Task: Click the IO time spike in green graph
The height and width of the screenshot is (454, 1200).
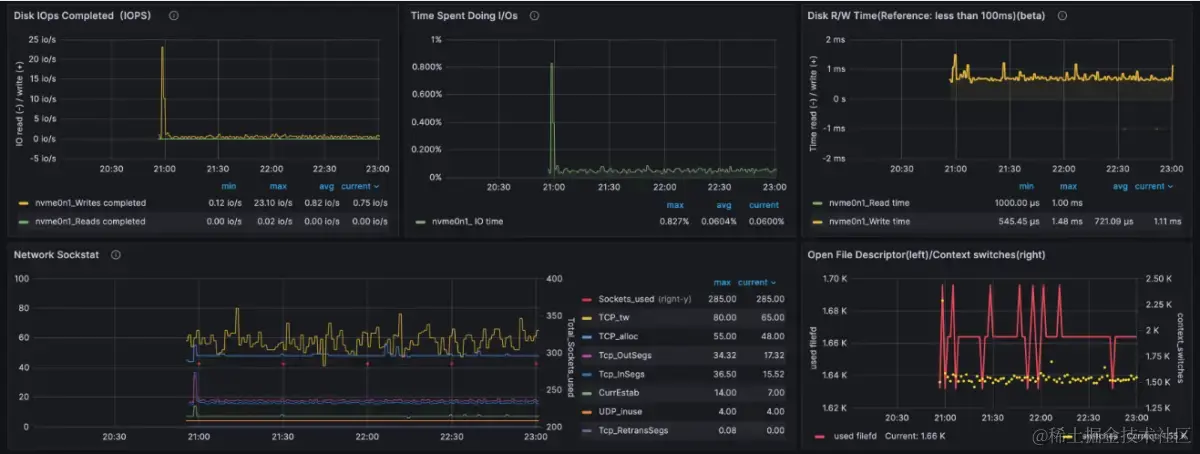Action: pos(551,118)
